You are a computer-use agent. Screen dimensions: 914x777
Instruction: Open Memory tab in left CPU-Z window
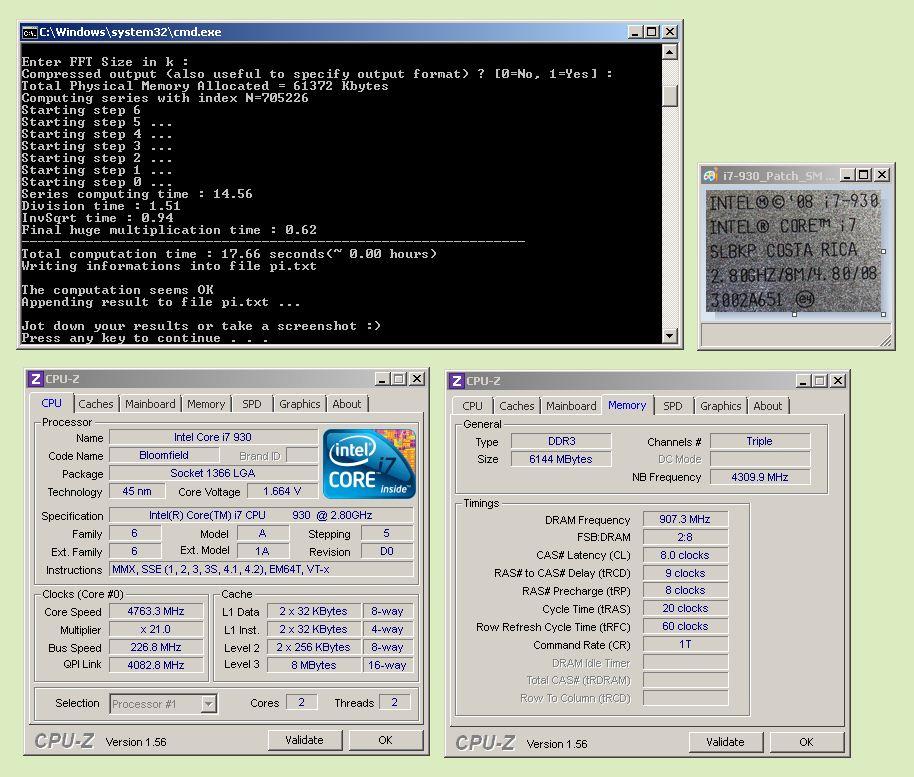tap(206, 404)
